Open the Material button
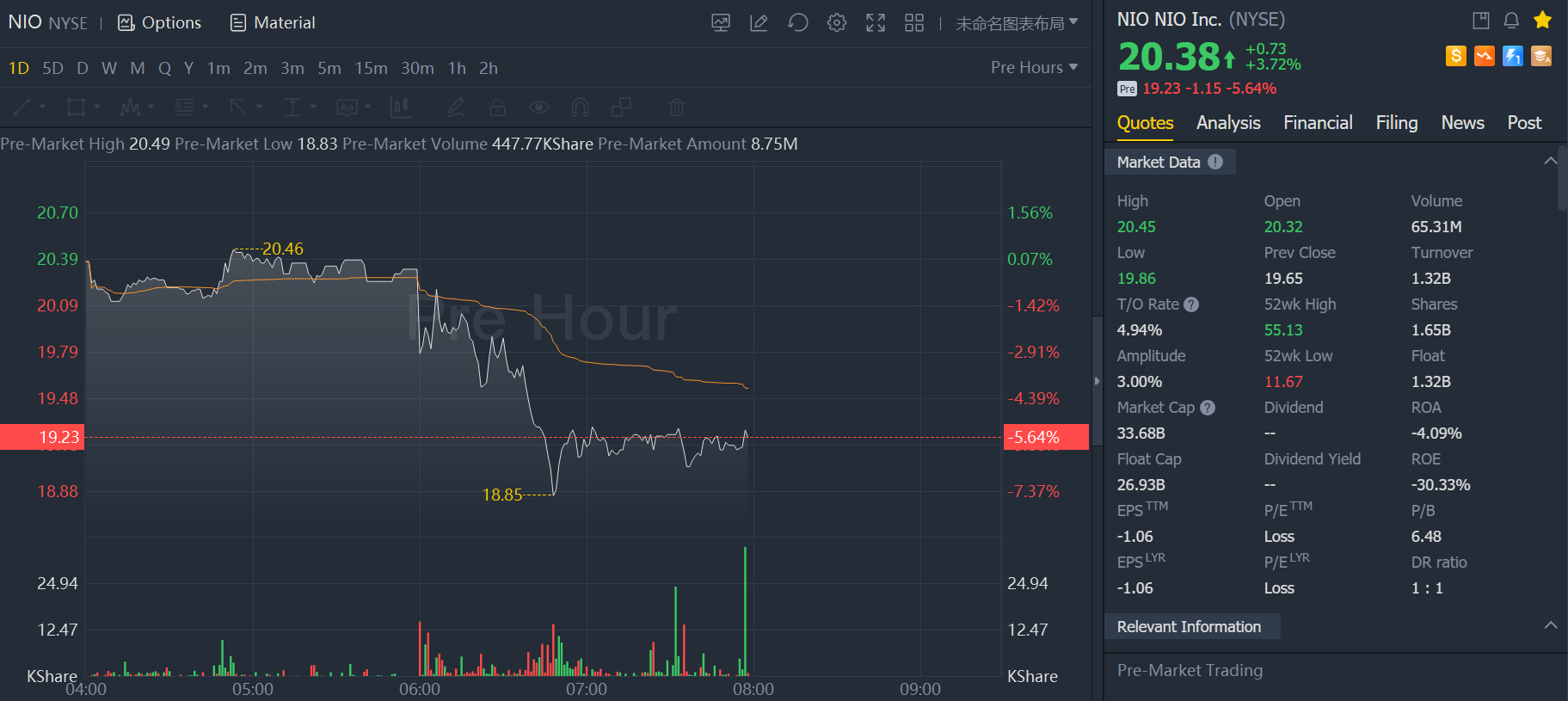1568x701 pixels. click(273, 23)
